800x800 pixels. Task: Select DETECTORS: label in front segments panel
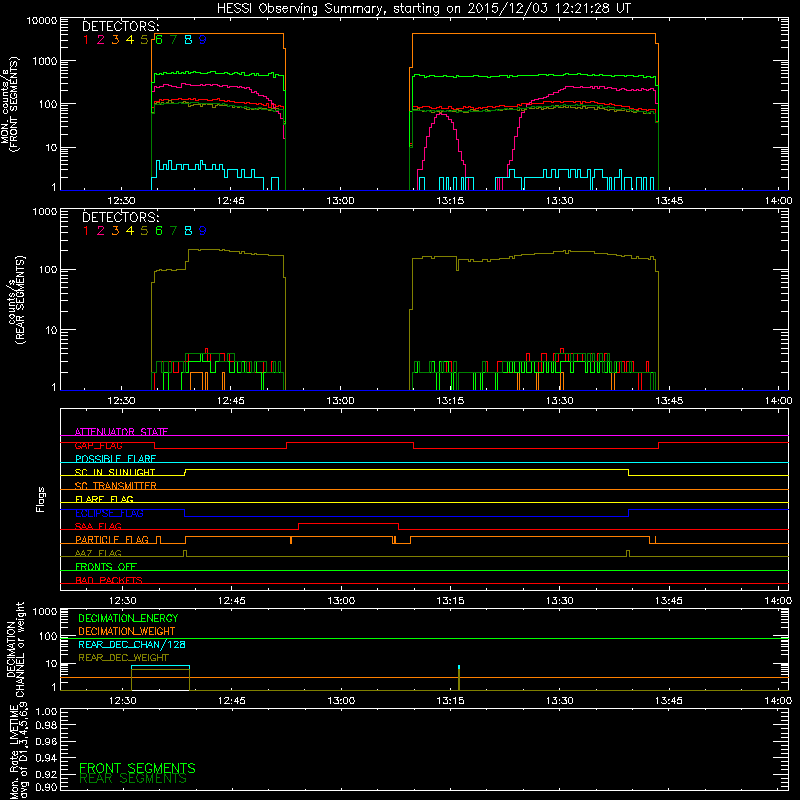point(120,26)
